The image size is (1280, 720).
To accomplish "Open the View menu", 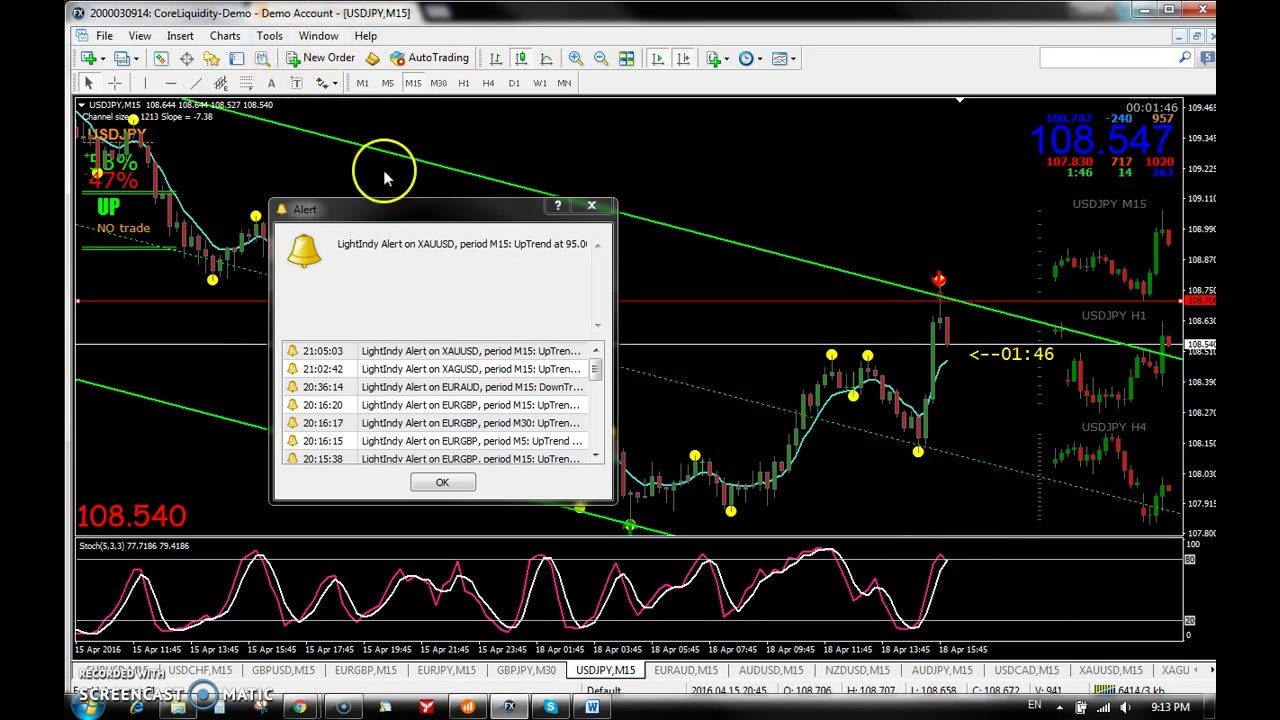I will [x=140, y=36].
